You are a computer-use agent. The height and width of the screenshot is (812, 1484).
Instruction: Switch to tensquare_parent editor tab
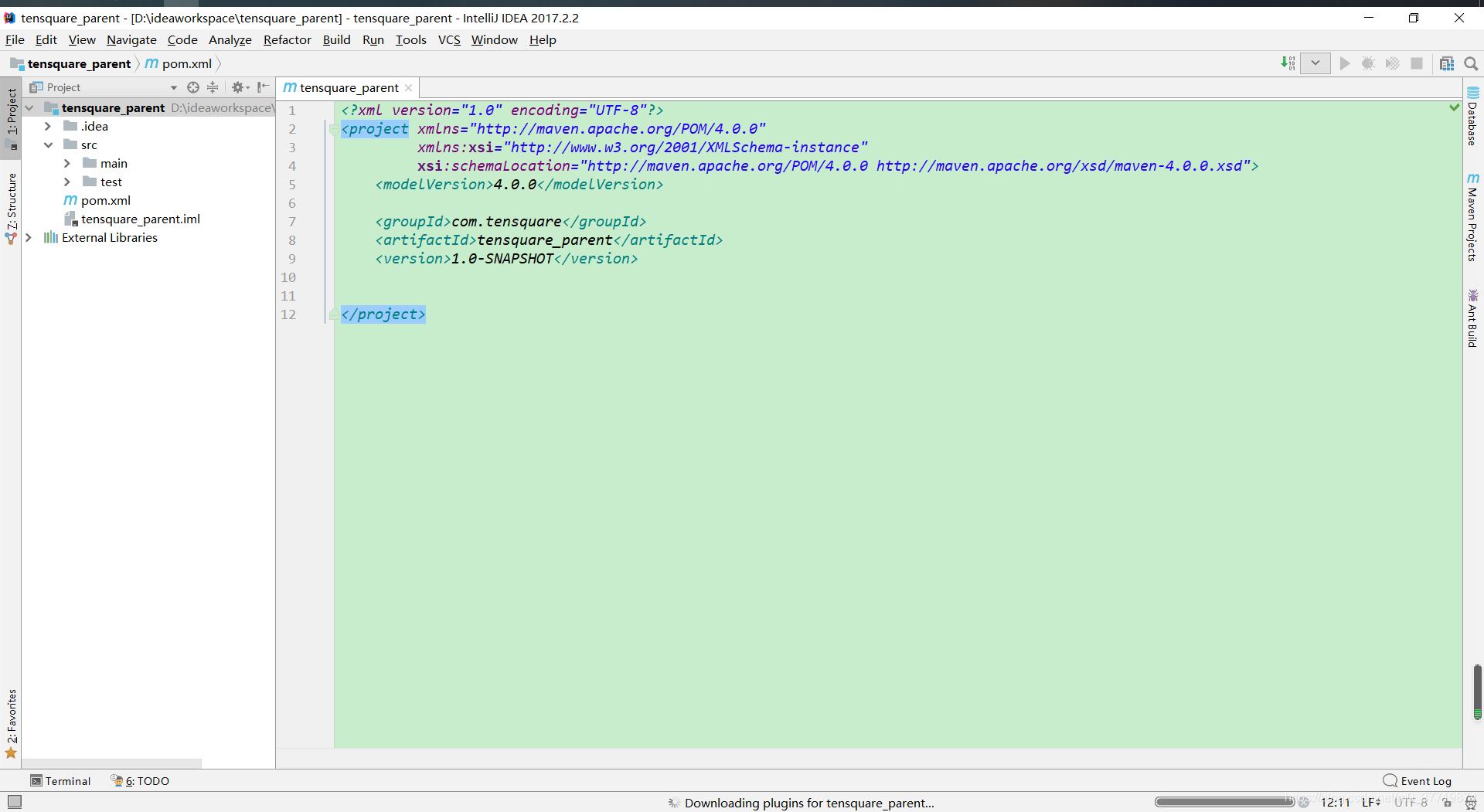click(348, 87)
